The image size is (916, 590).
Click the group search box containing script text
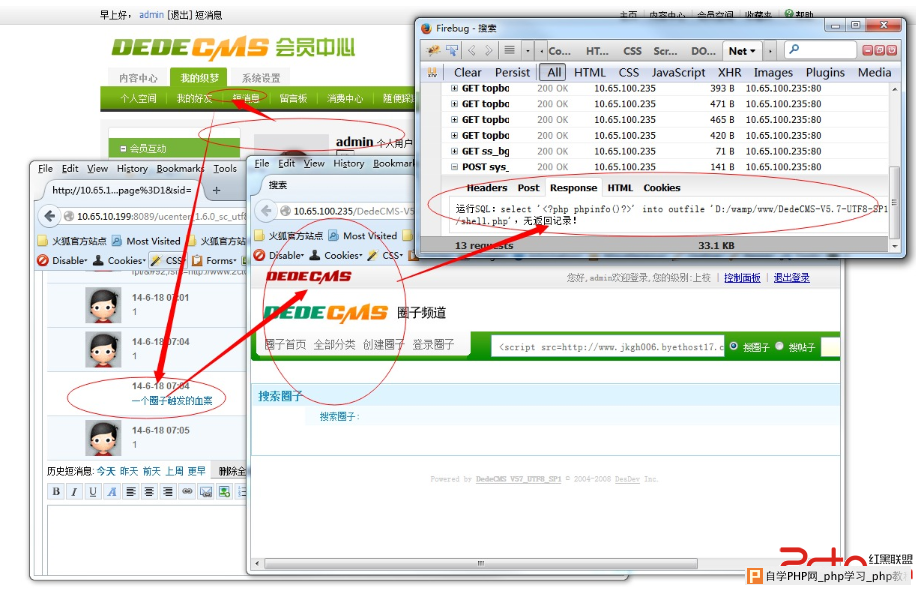click(608, 346)
